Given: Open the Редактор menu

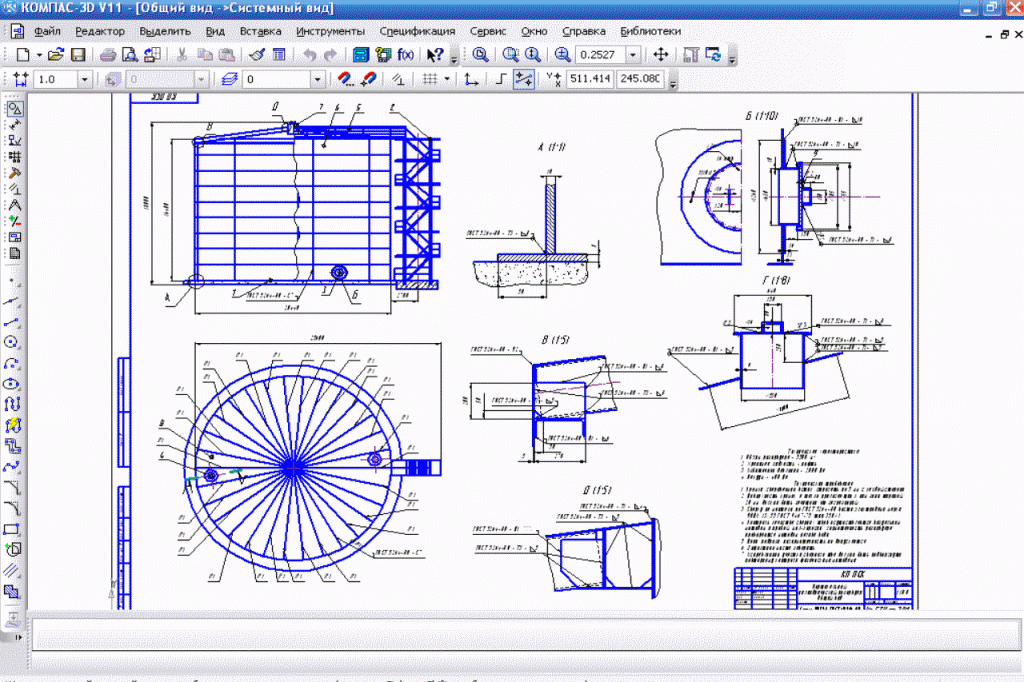Looking at the screenshot, I should click(x=100, y=31).
